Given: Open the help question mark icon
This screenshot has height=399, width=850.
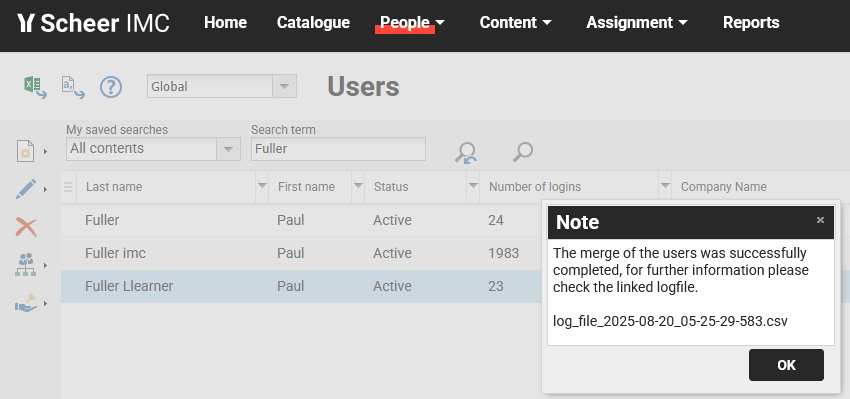Looking at the screenshot, I should [111, 87].
